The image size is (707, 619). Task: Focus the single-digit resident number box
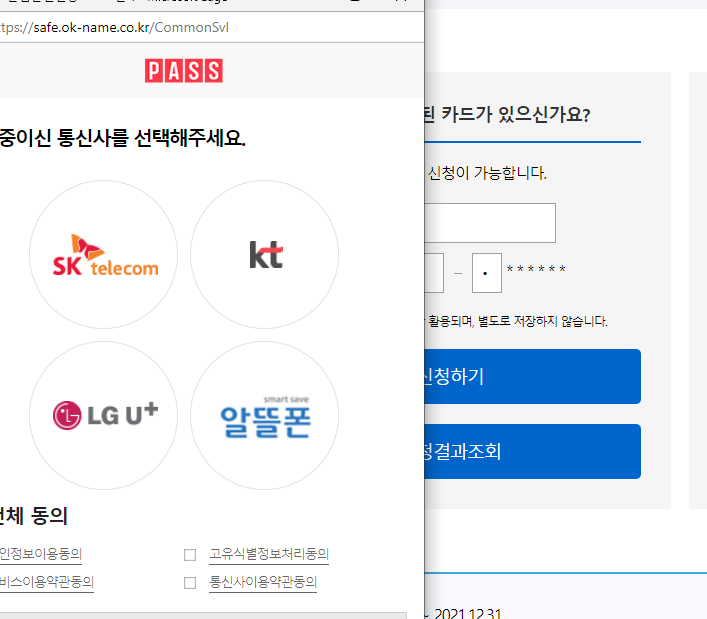487,273
